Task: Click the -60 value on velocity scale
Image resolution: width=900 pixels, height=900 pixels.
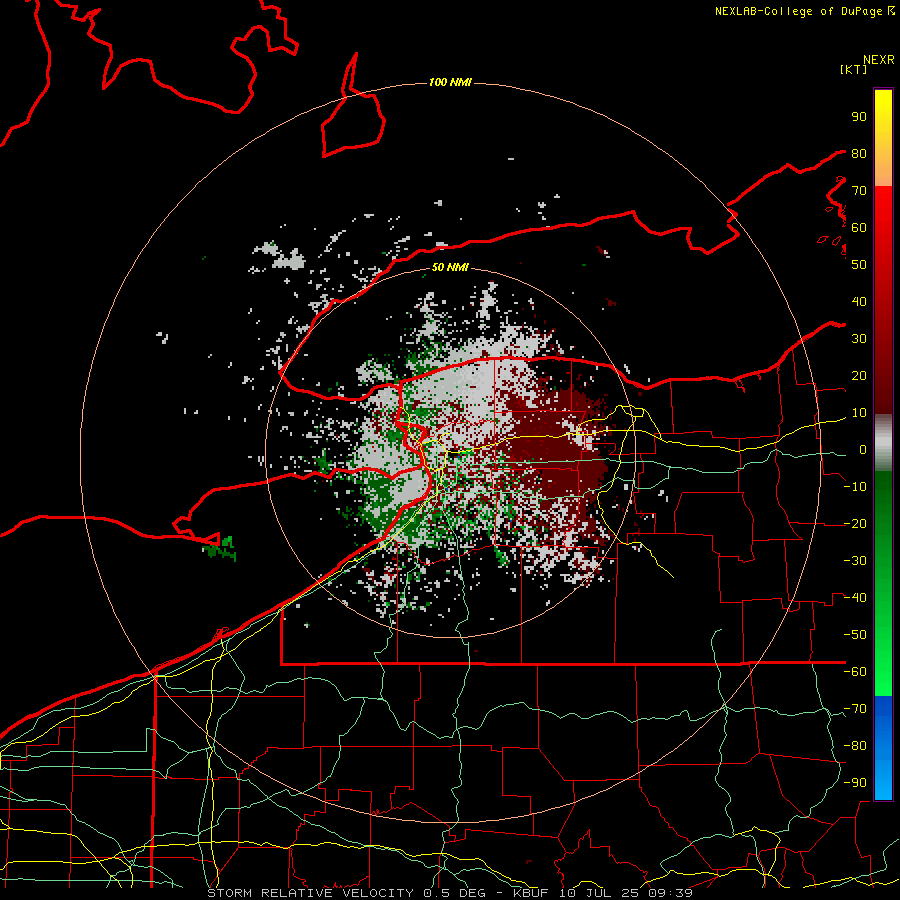Action: 855,672
